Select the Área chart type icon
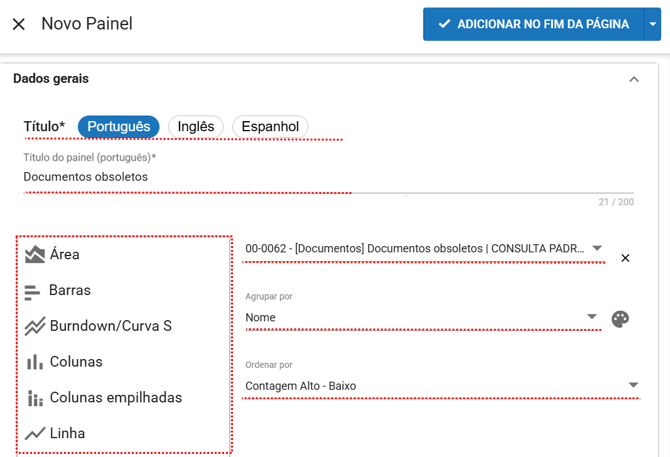This screenshot has height=457, width=670. click(35, 254)
